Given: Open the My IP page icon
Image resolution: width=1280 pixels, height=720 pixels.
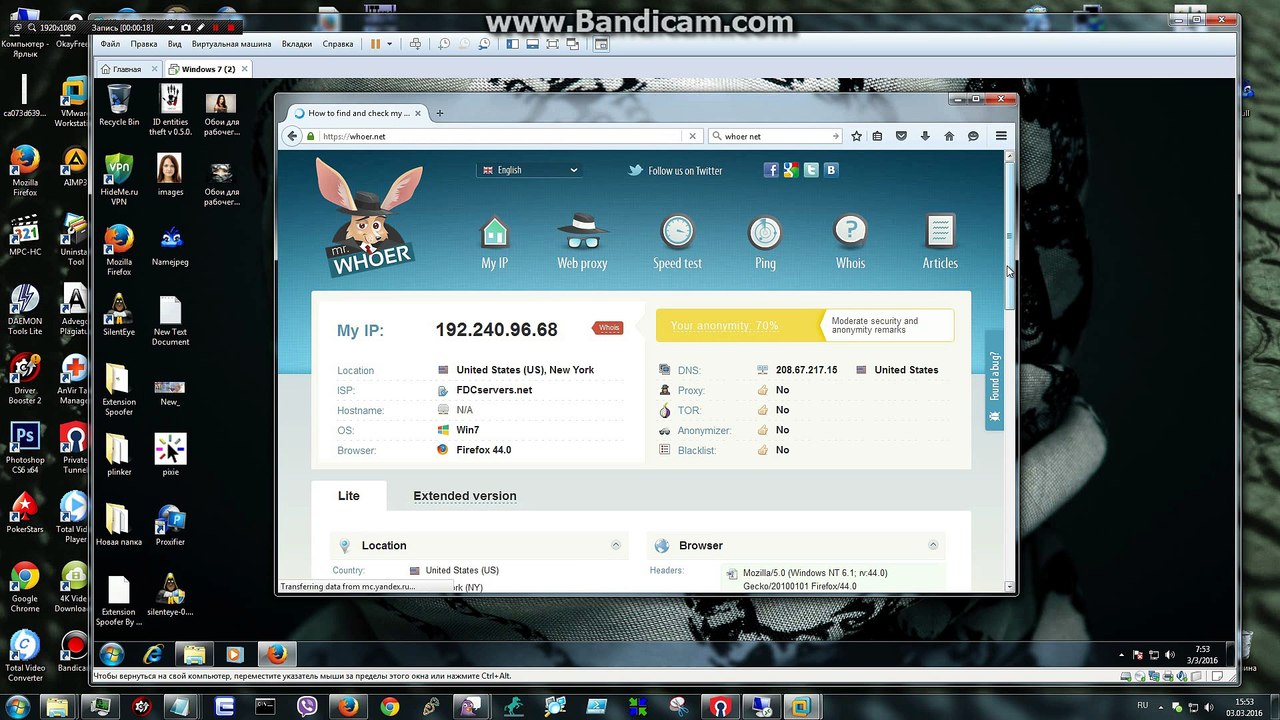Looking at the screenshot, I should pyautogui.click(x=495, y=232).
